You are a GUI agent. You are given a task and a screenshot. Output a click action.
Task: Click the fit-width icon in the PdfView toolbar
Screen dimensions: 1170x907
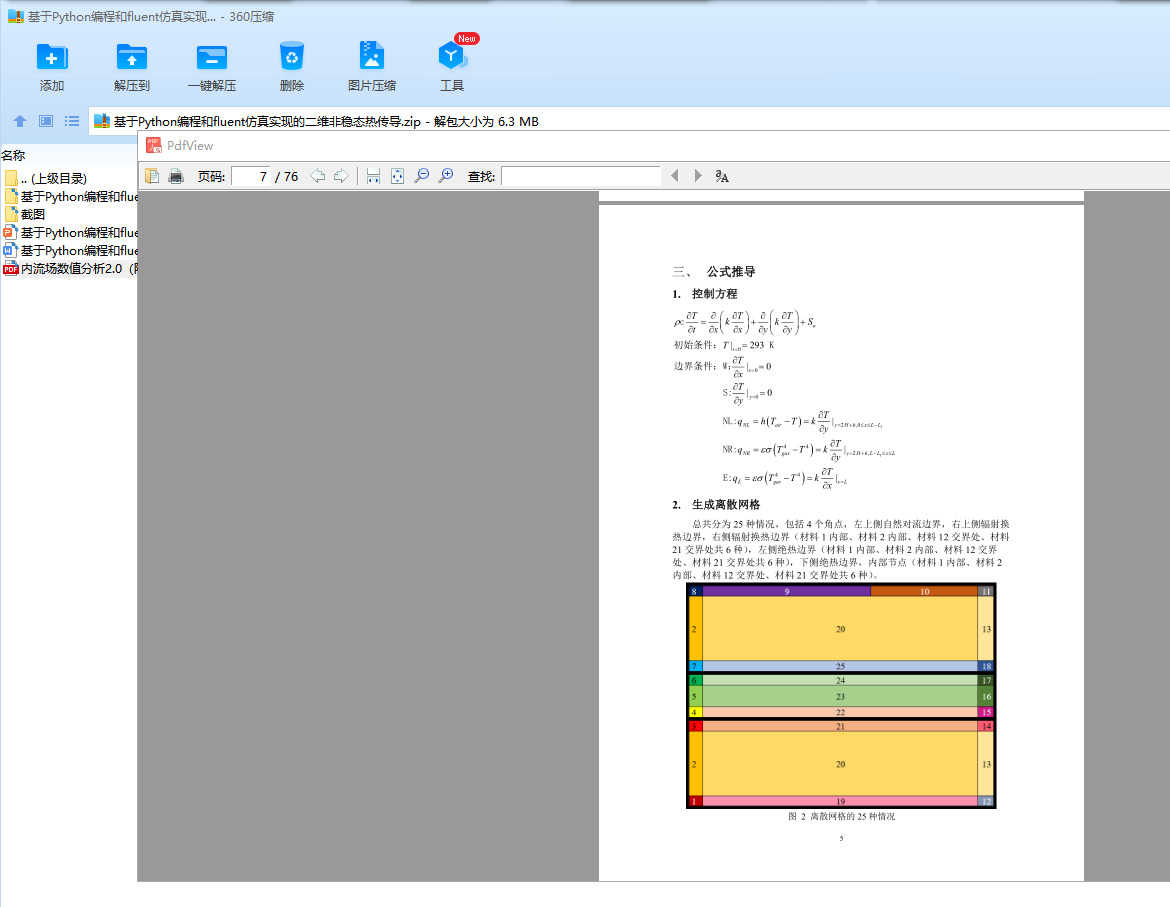pos(374,176)
